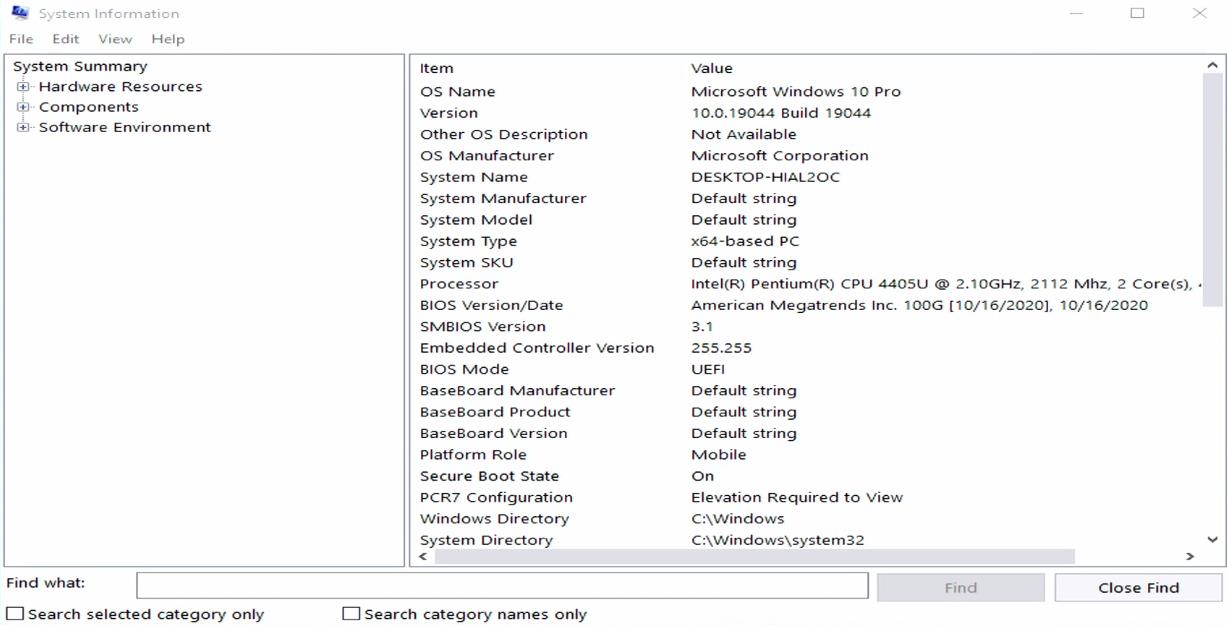Click the Find what input field

[x=502, y=586]
